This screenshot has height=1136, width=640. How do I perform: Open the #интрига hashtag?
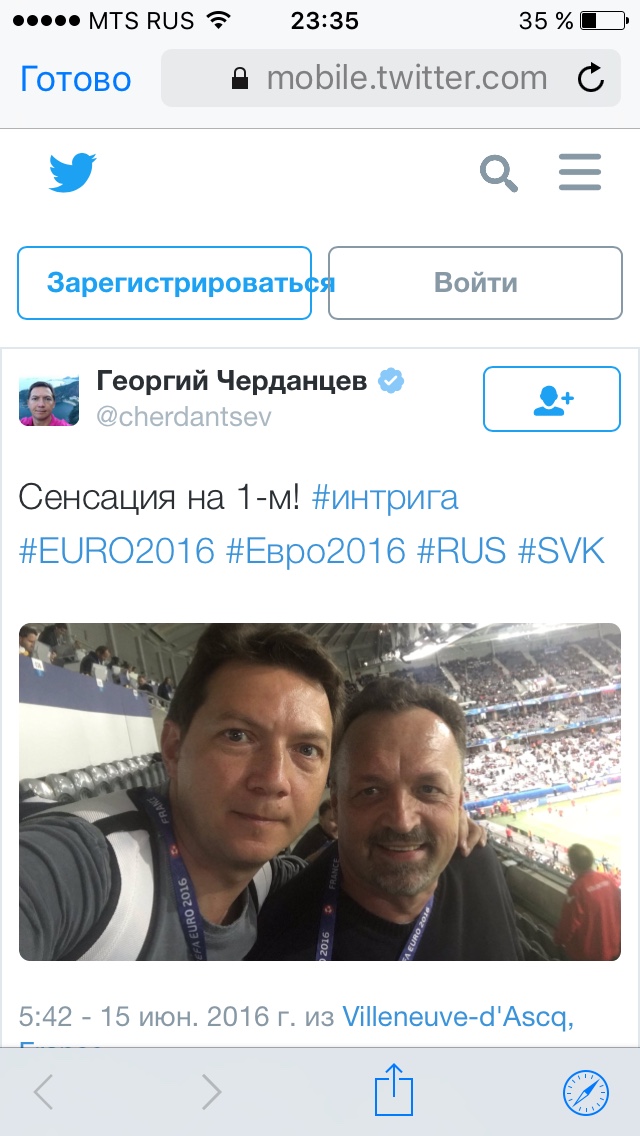pos(384,498)
